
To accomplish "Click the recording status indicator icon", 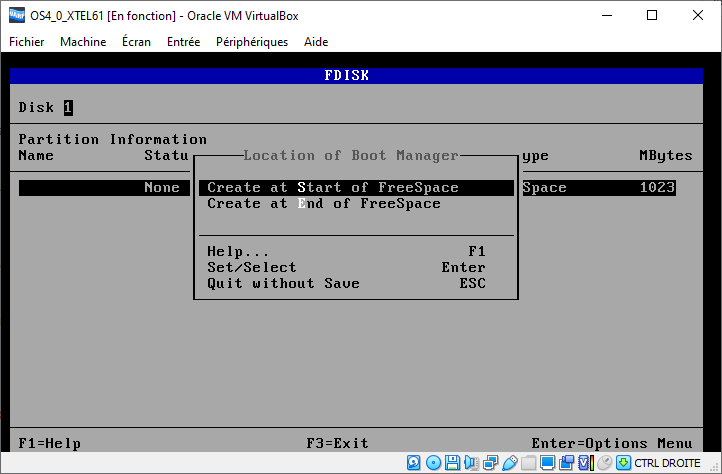I will [x=566, y=463].
